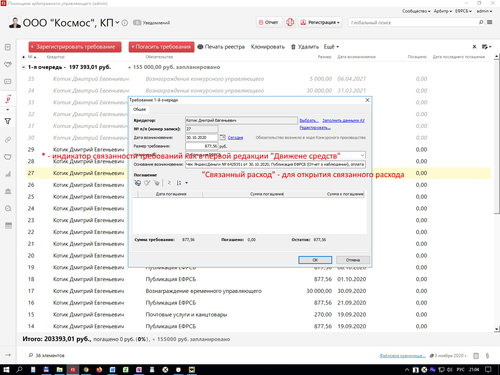Confirm the dialog with OK
Viewport: 500px width, 375px height.
click(315, 260)
